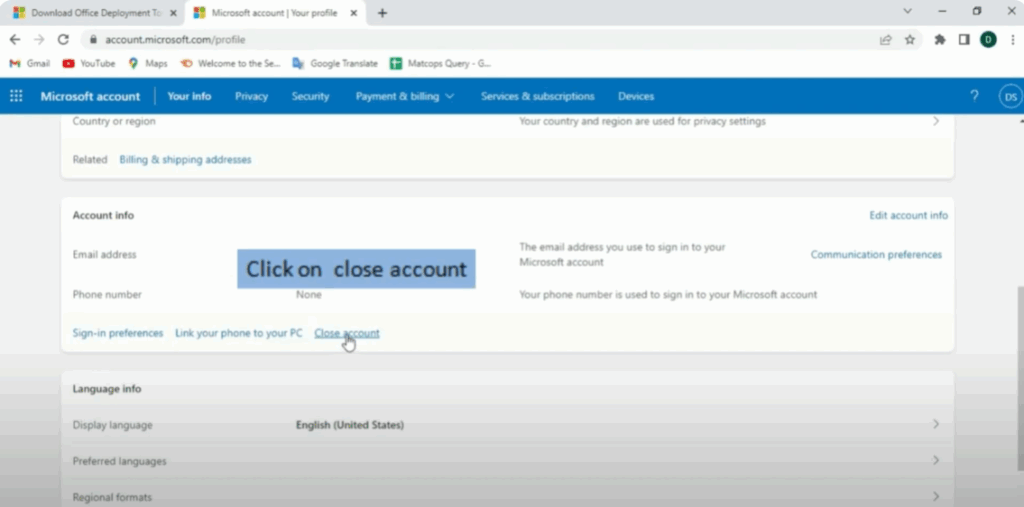
Task: Open the Security section
Action: (x=310, y=96)
